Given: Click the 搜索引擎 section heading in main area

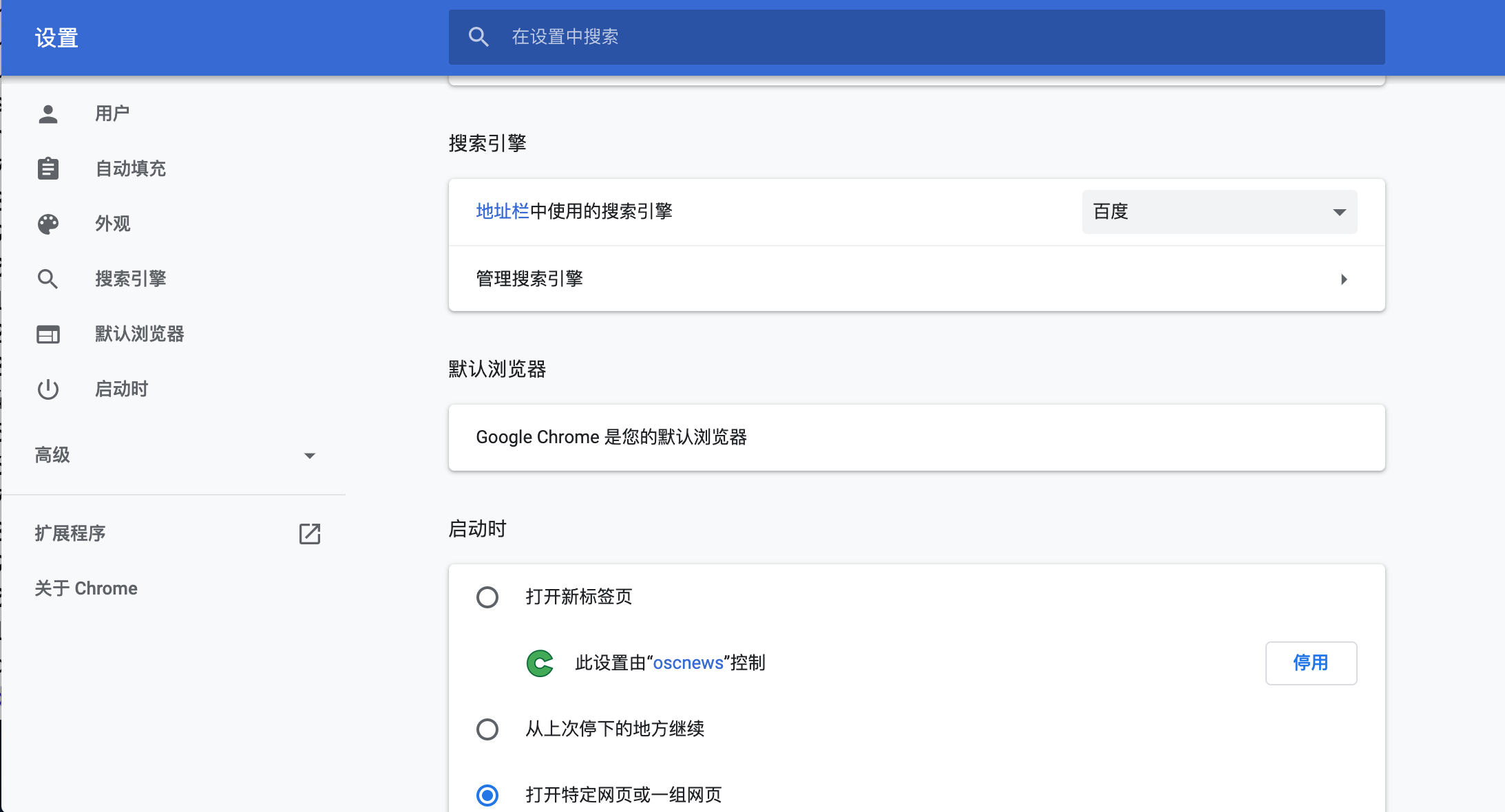Looking at the screenshot, I should tap(487, 143).
